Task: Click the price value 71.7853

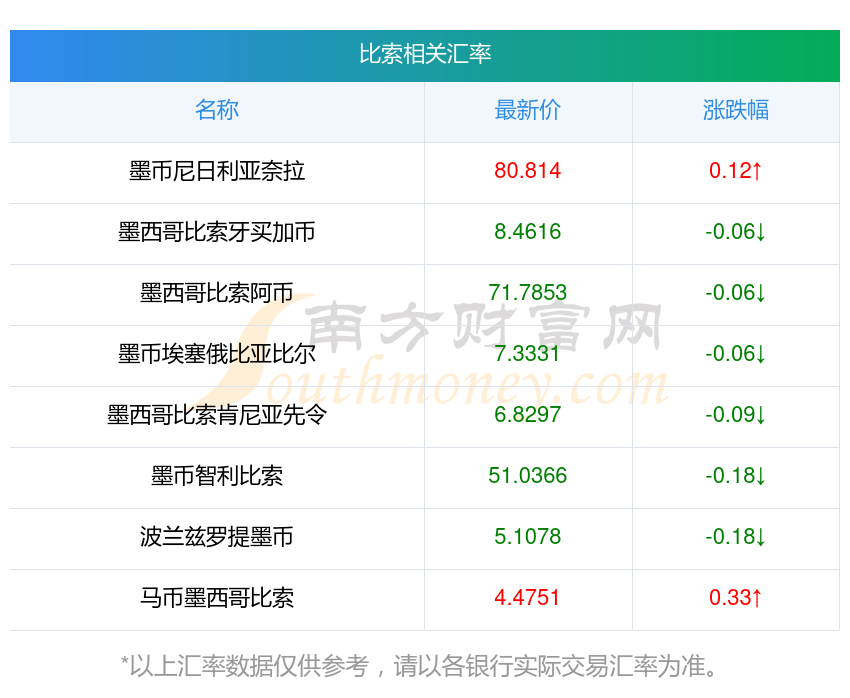Action: coord(527,293)
